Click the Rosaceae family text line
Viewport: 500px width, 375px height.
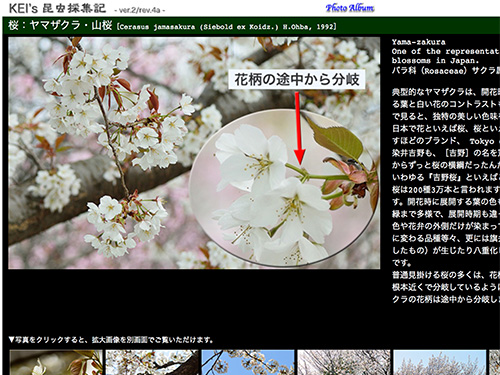click(x=446, y=70)
